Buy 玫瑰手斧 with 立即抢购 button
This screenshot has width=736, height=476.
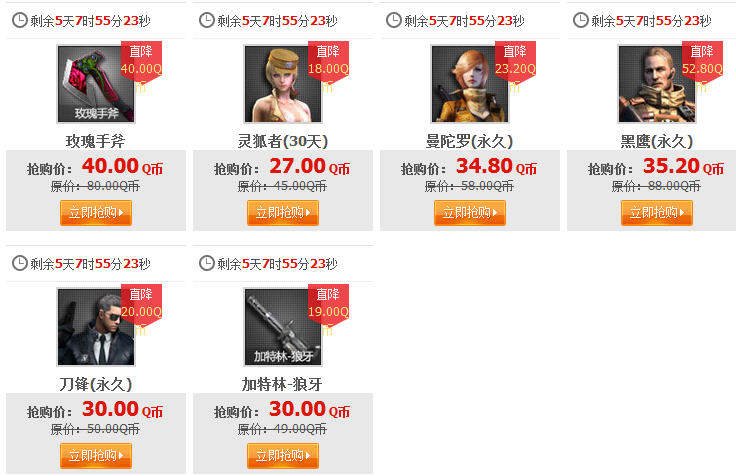point(96,213)
